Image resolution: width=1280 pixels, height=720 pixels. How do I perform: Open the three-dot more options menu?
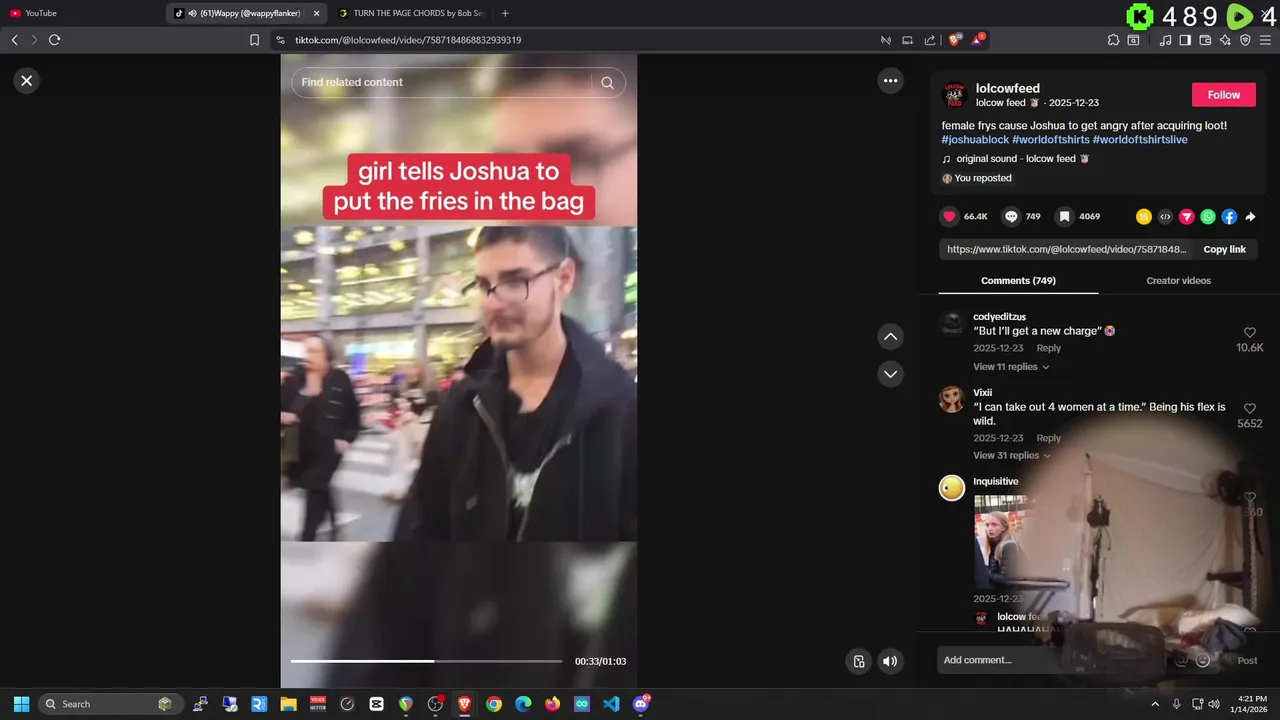pos(890,81)
